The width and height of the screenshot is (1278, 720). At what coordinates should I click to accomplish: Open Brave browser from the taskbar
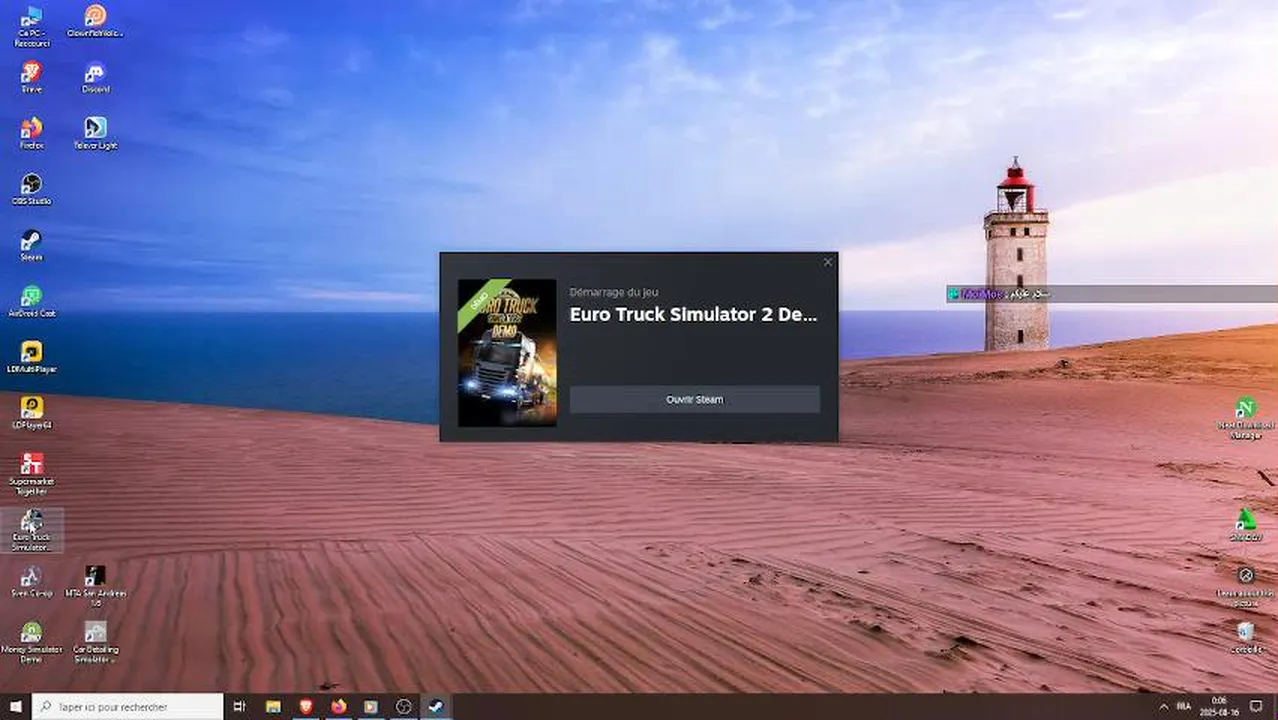tap(306, 706)
